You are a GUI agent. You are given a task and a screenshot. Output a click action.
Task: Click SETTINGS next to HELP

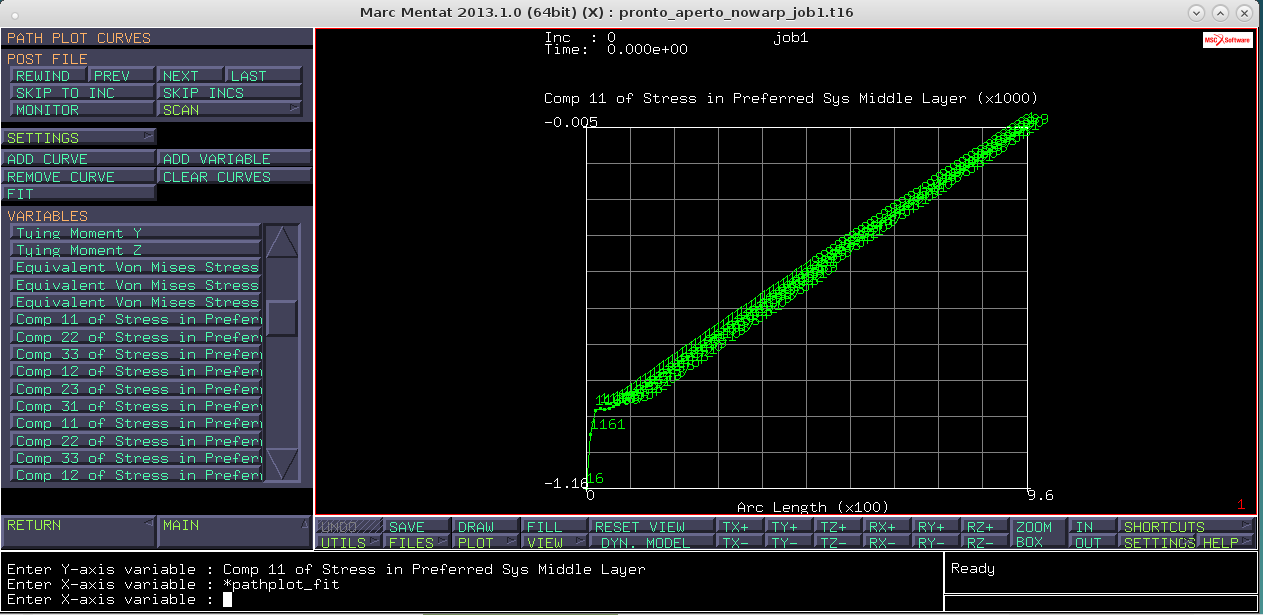[x=1158, y=542]
